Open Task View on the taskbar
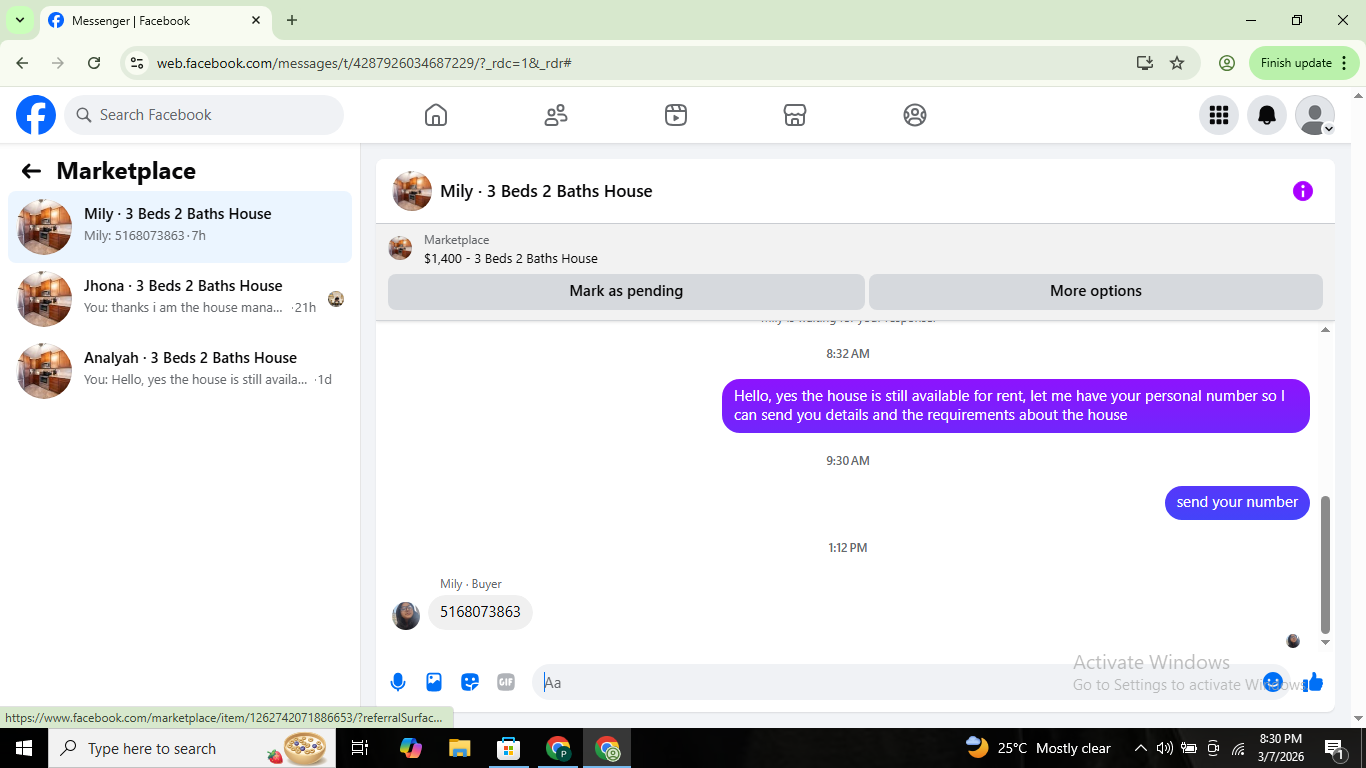 (x=360, y=748)
